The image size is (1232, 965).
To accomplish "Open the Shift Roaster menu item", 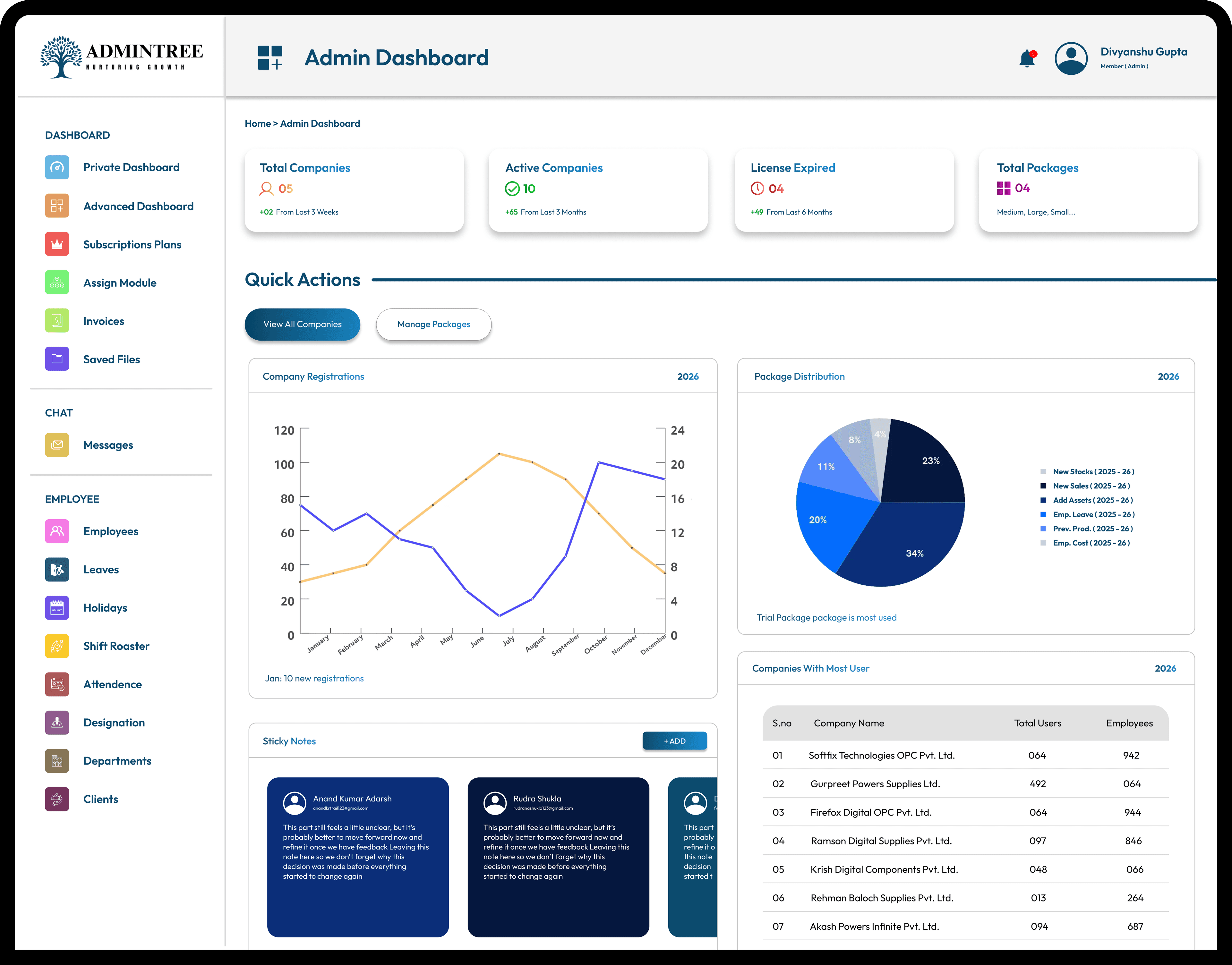I will coord(97,646).
